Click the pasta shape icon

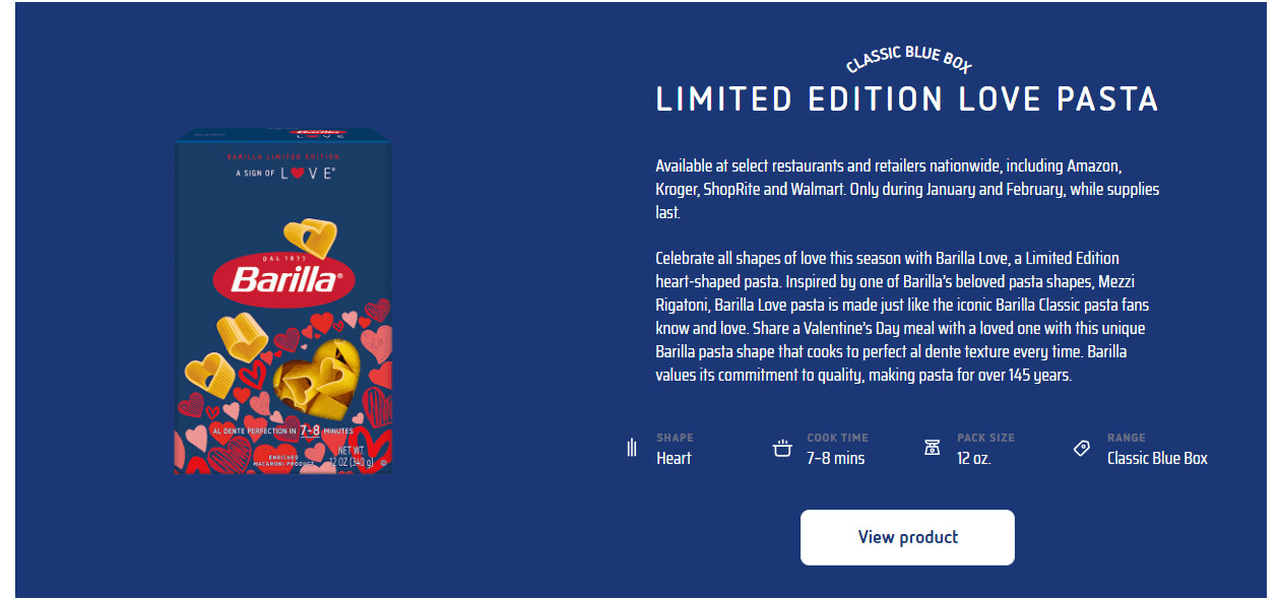point(631,448)
